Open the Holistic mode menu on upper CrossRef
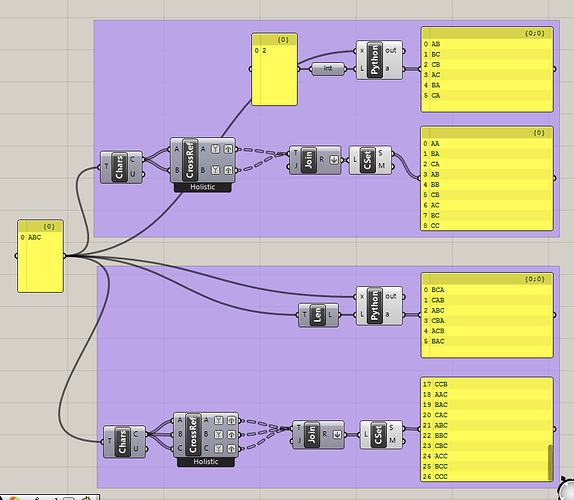The image size is (574, 500). (x=203, y=187)
